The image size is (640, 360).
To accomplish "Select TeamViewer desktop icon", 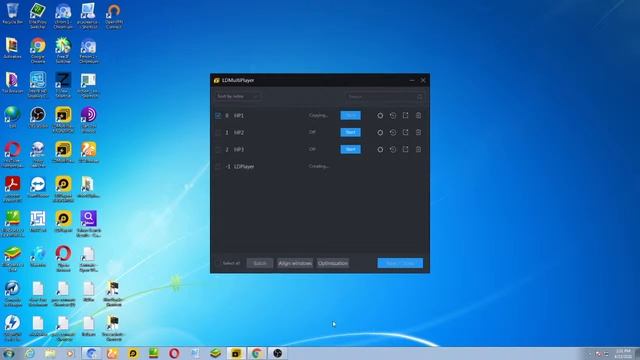I will point(38,187).
